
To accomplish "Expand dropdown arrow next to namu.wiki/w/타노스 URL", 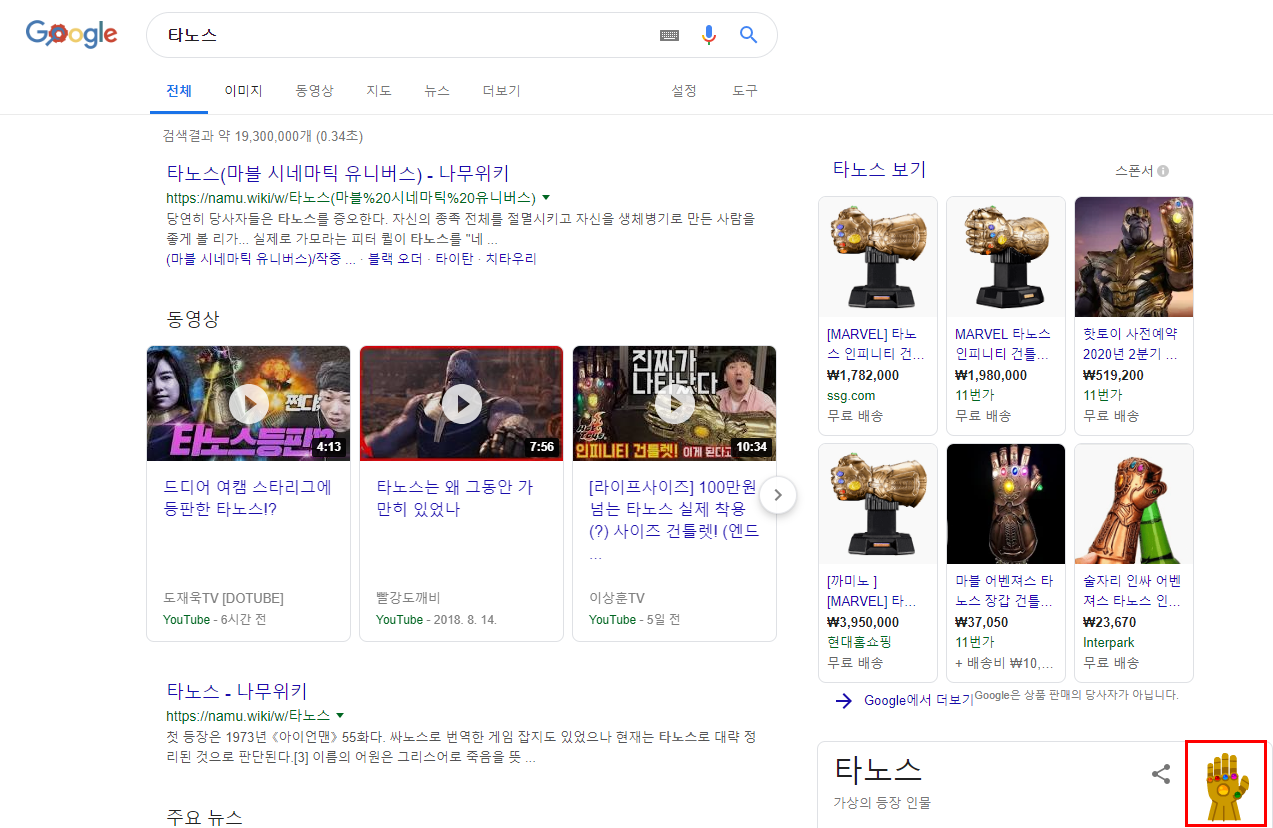I will pos(340,715).
